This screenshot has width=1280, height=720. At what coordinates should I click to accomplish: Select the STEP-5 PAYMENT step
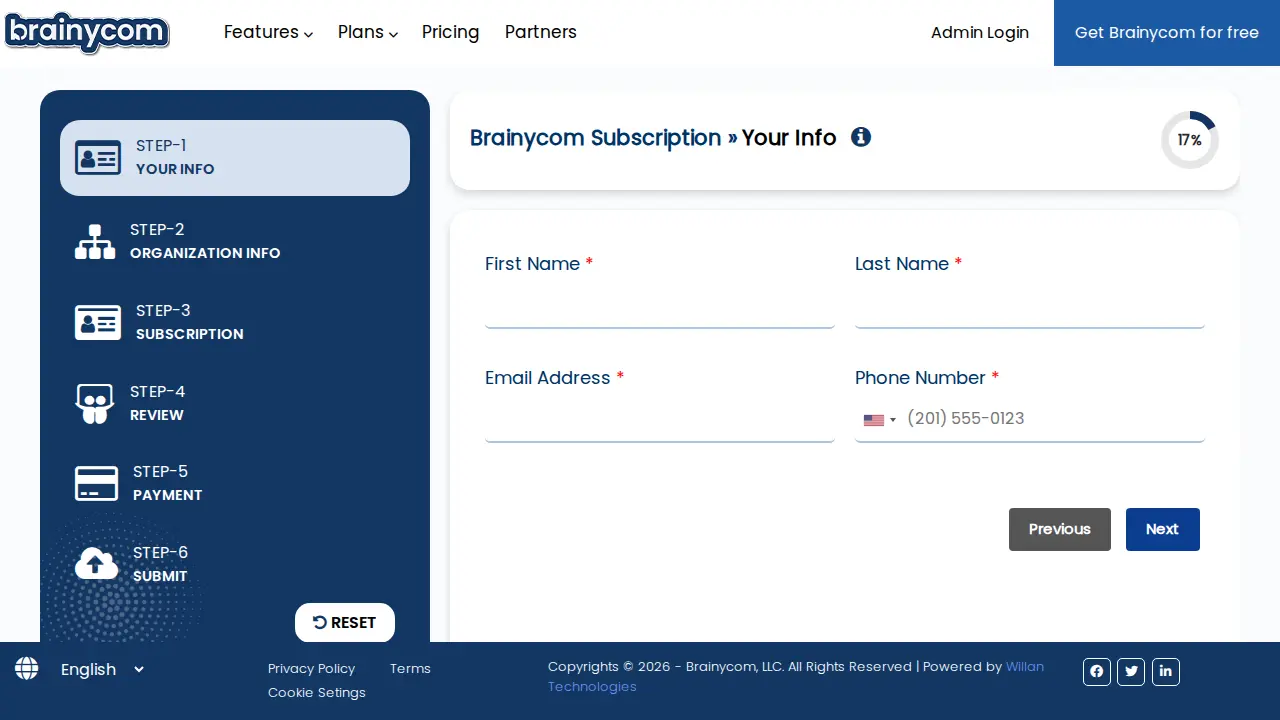[235, 484]
